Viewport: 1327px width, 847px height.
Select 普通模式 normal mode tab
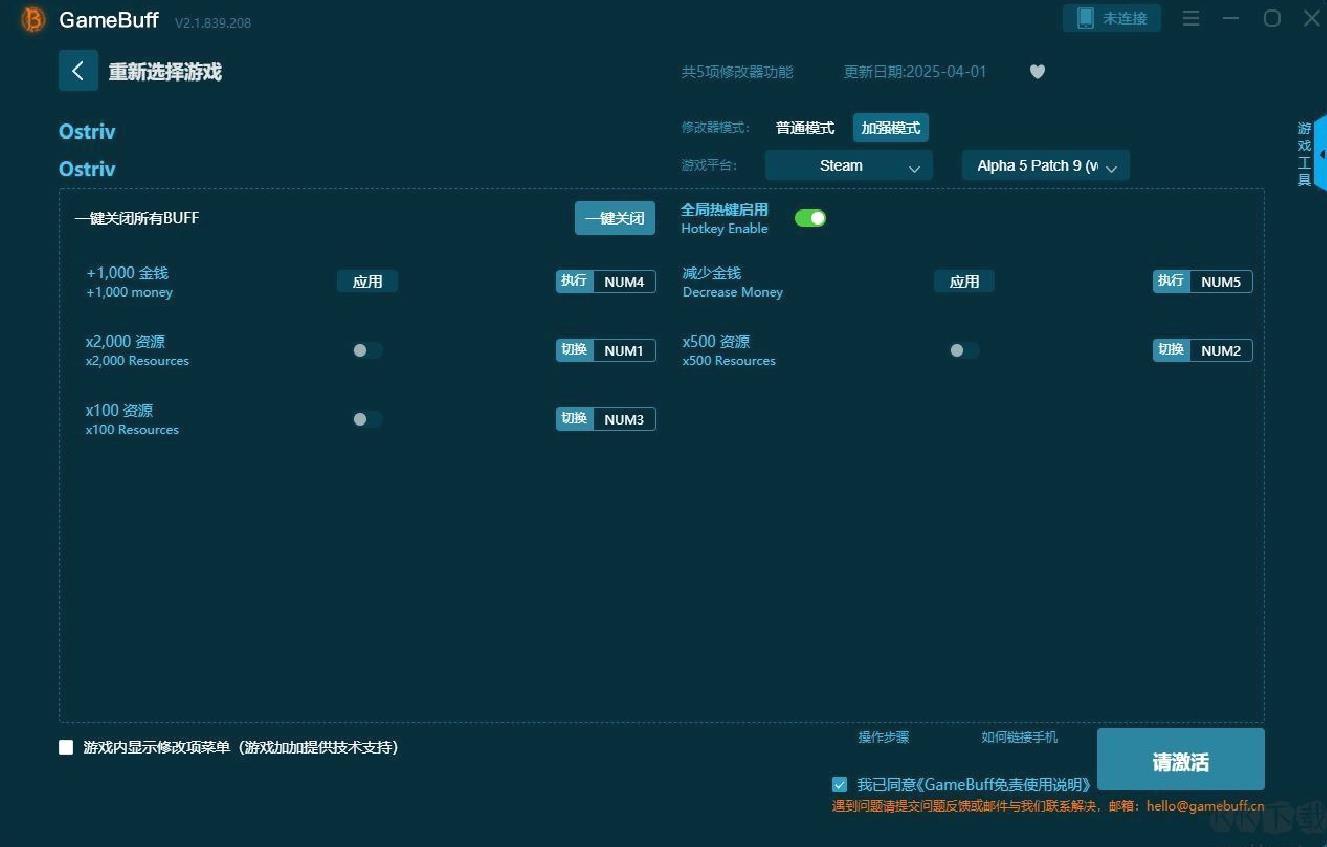point(805,128)
